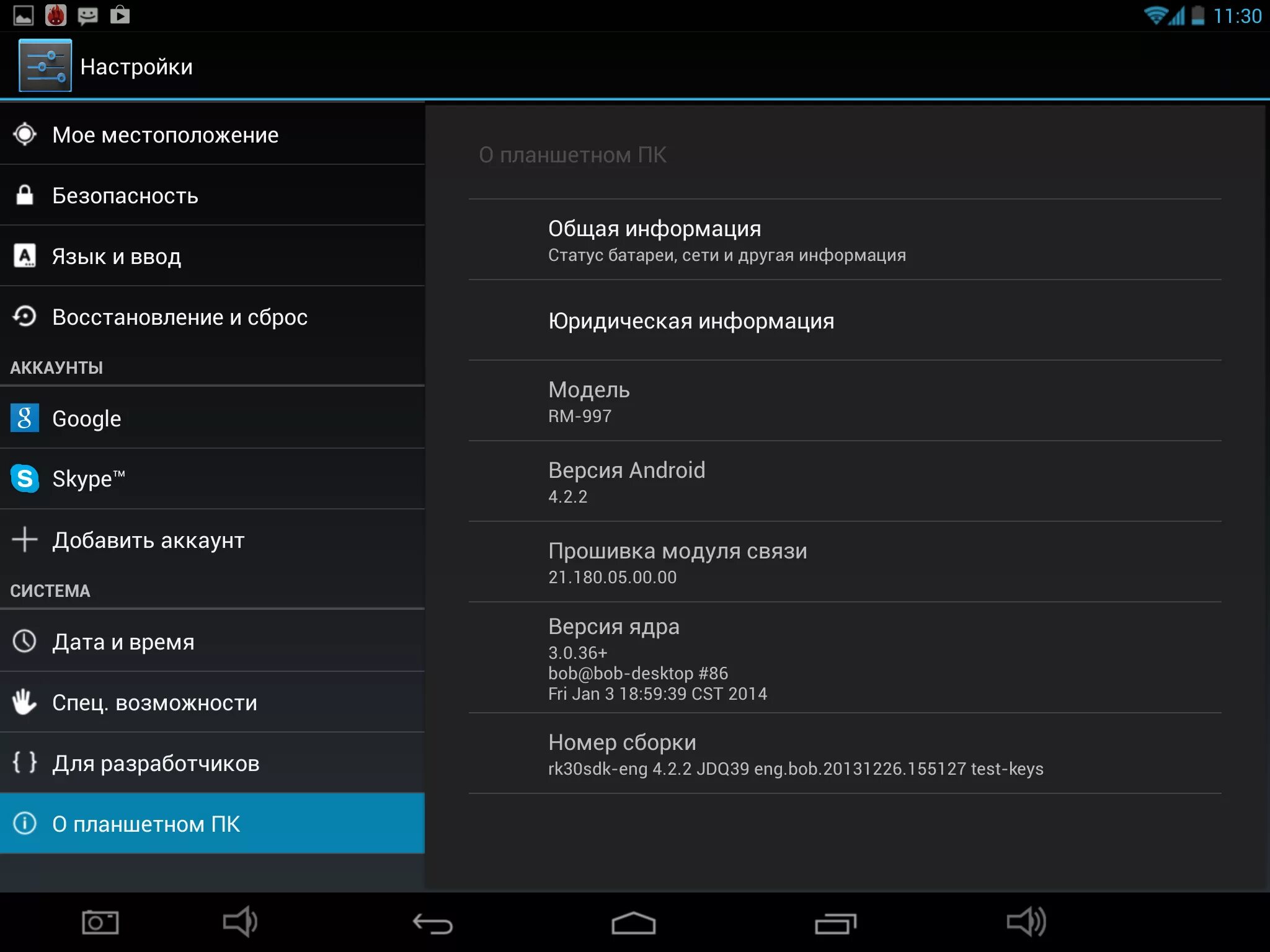Tap Добавить аккаунт
Screen dimensions: 1270x952
coord(212,540)
